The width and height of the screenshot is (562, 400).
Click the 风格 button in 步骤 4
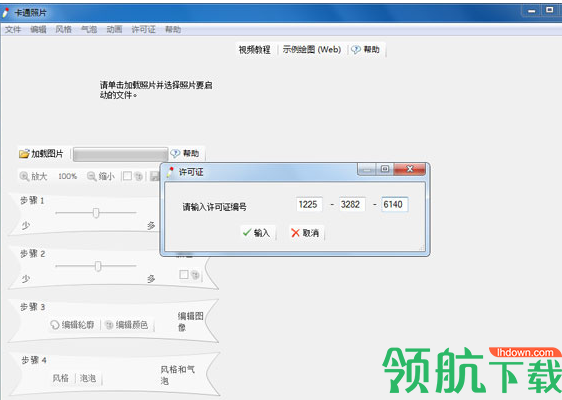(60, 378)
